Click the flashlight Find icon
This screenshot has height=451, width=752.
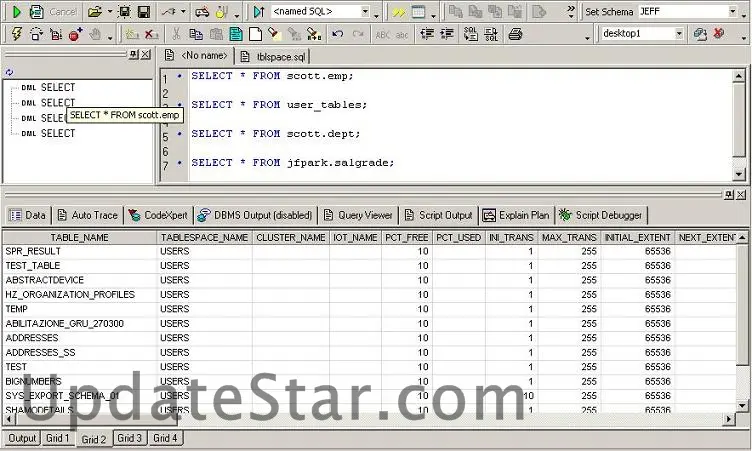(273, 33)
